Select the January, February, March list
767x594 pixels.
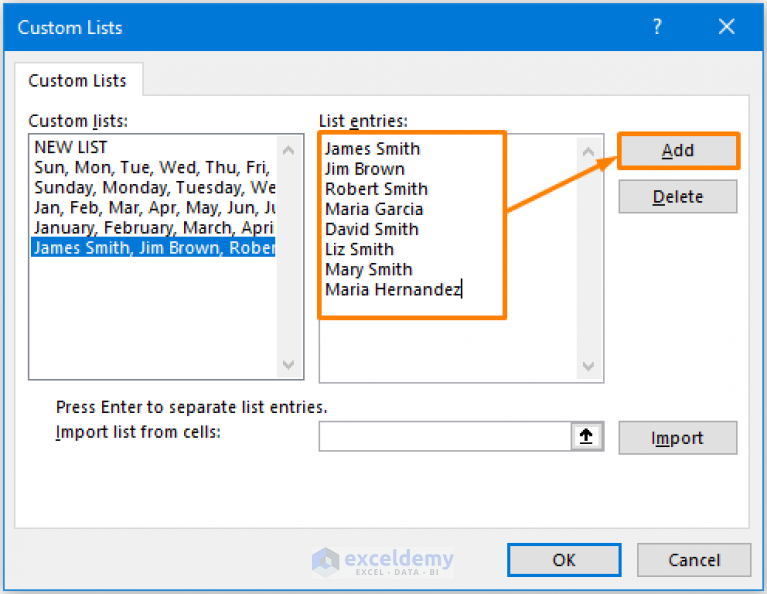154,228
